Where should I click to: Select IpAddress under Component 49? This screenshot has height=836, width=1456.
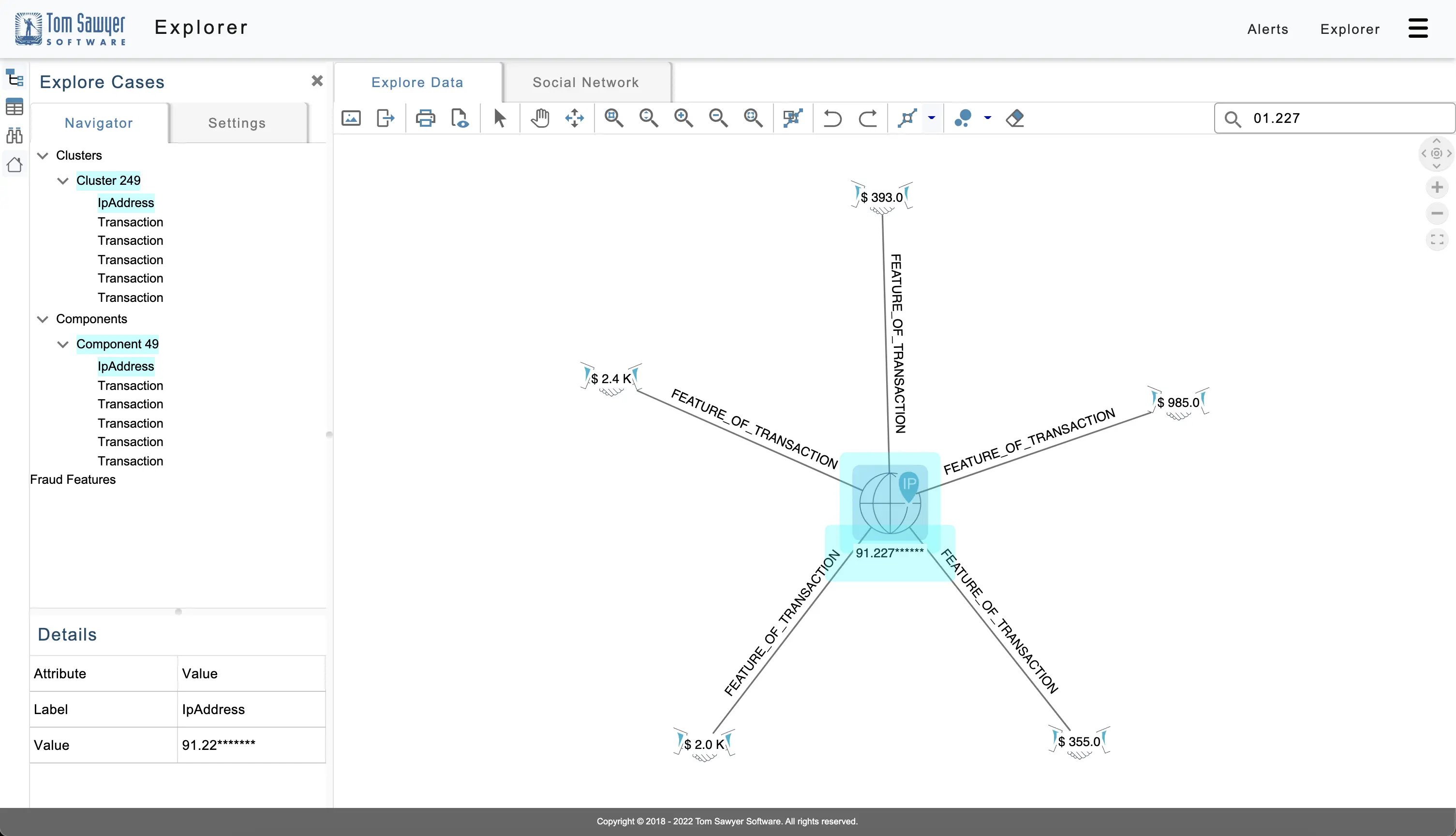point(126,366)
